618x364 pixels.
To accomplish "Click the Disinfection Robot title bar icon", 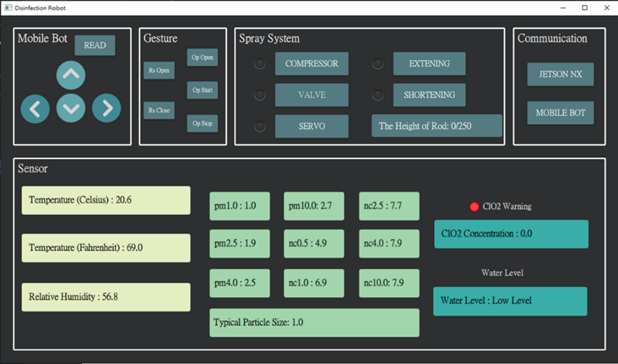I will (x=8, y=8).
